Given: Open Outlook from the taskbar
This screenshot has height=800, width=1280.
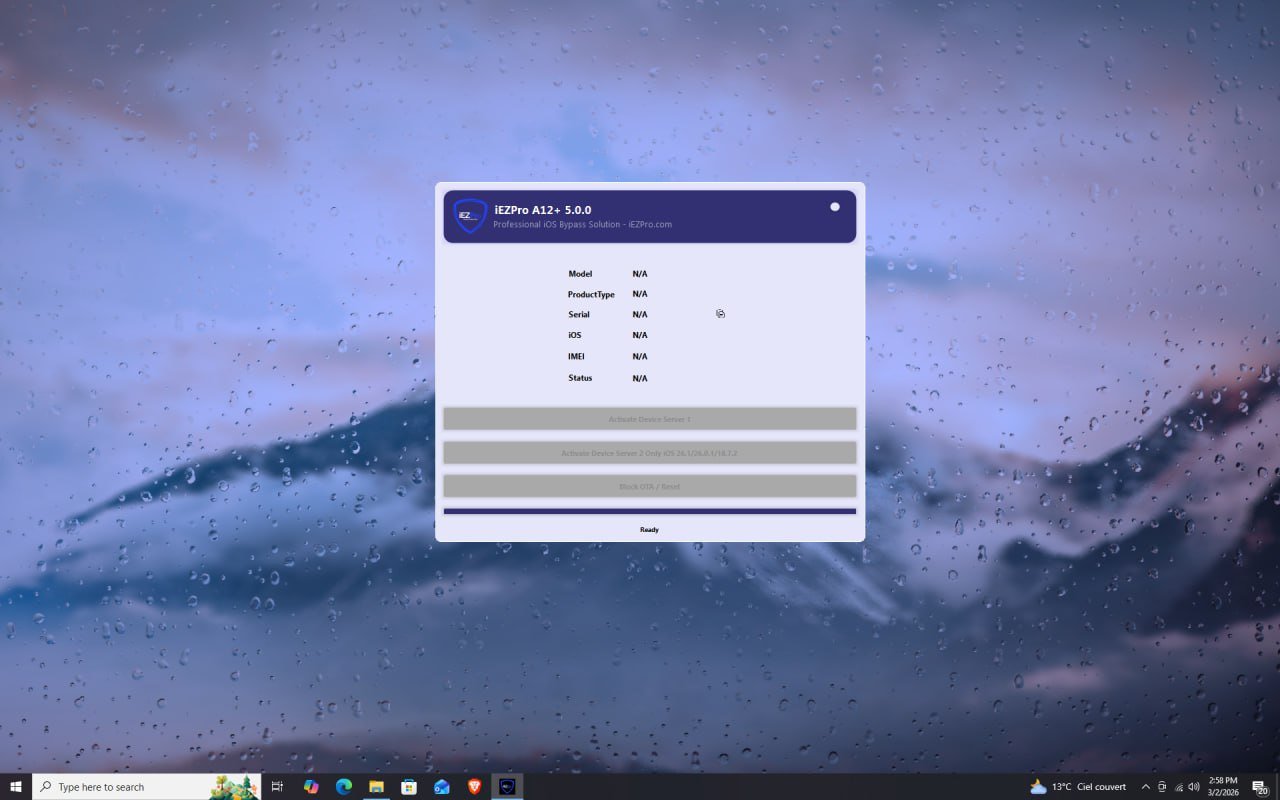Looking at the screenshot, I should coord(442,787).
